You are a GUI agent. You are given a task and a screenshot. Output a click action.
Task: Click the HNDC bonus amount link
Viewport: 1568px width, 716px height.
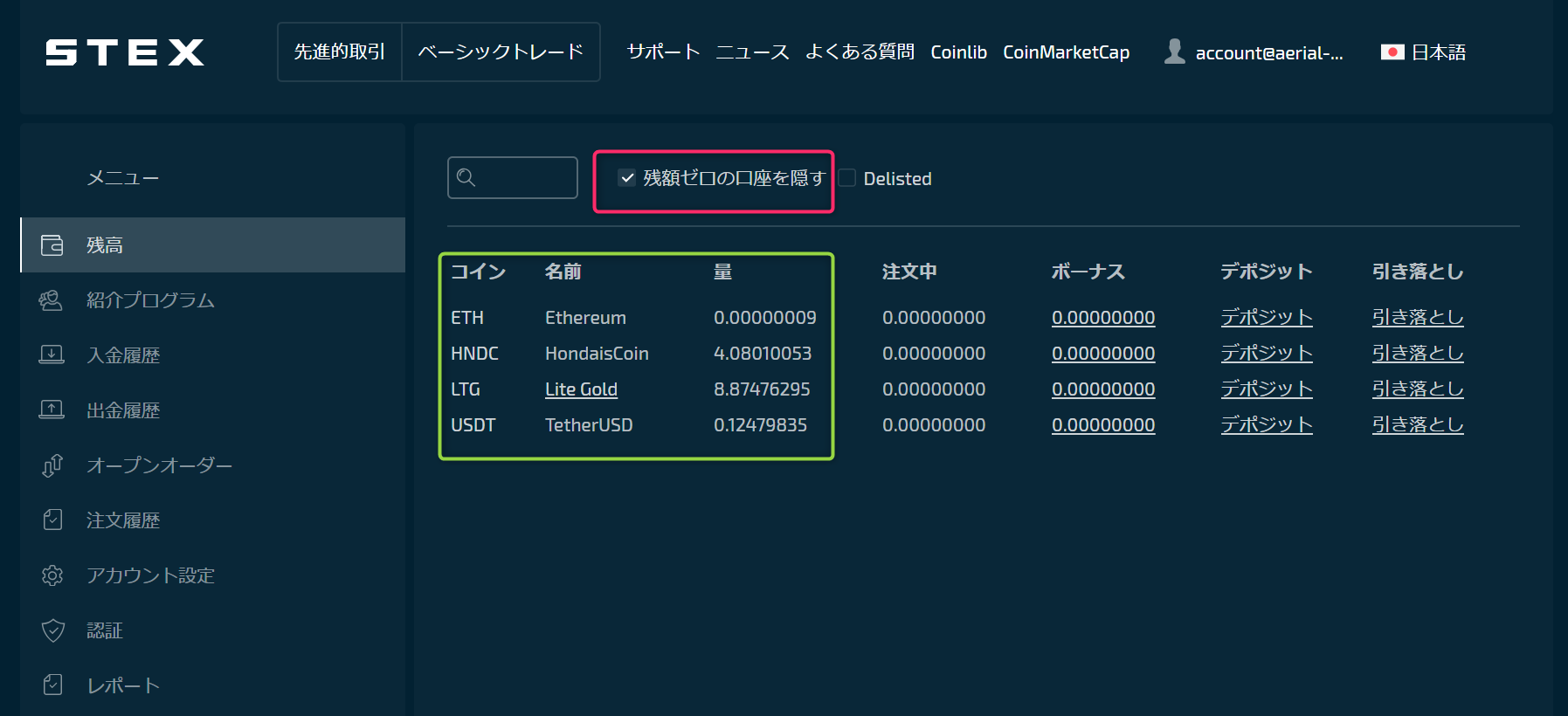click(1103, 354)
